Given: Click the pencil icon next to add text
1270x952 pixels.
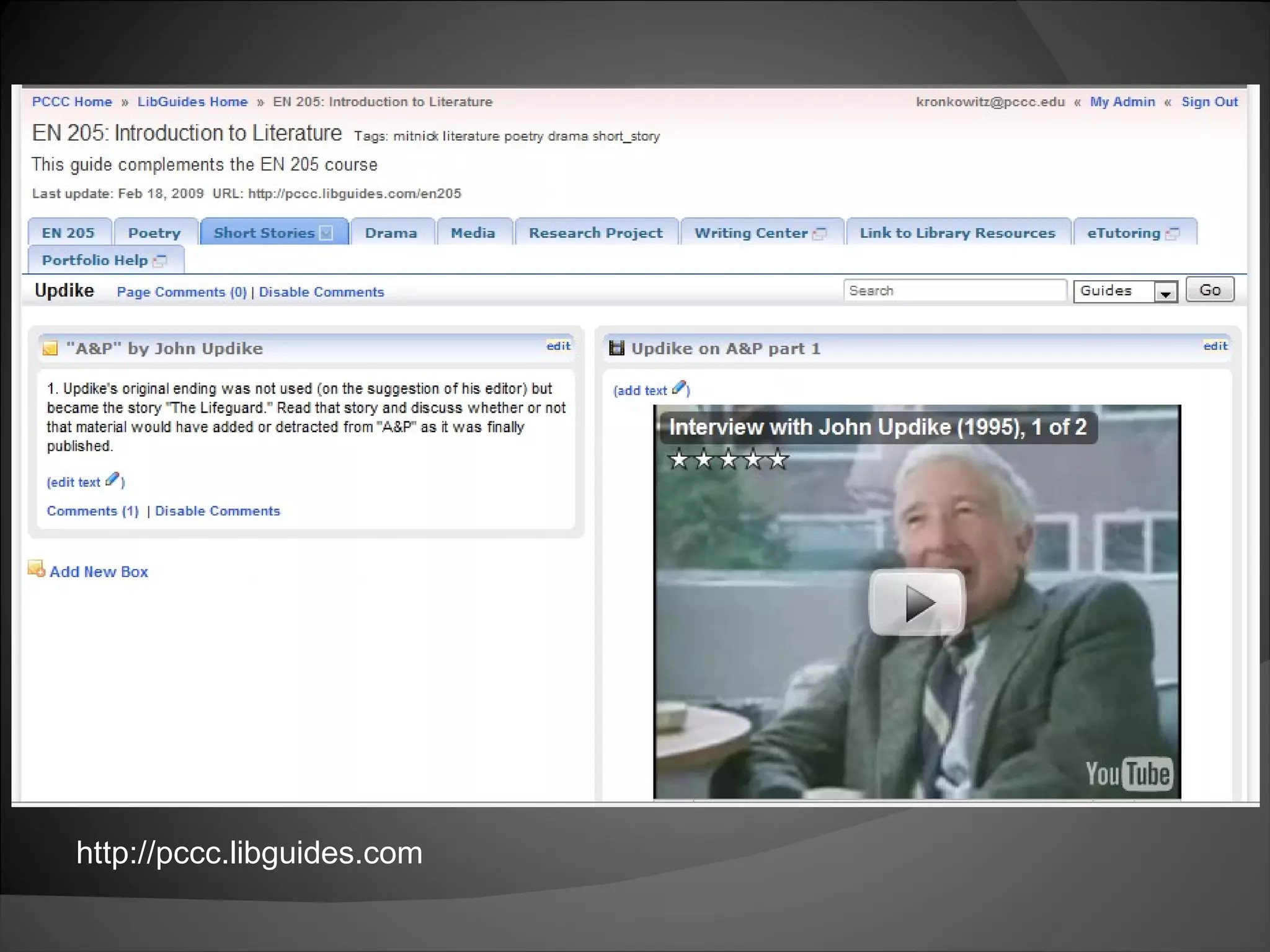Looking at the screenshot, I should coord(679,388).
